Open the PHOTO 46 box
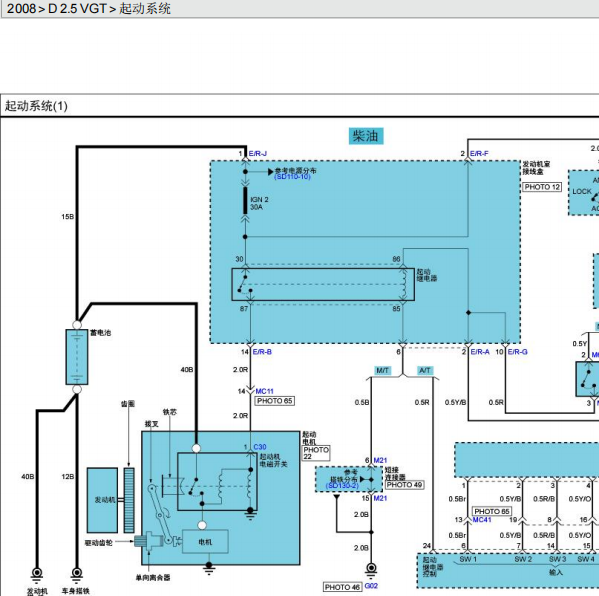 (343, 587)
